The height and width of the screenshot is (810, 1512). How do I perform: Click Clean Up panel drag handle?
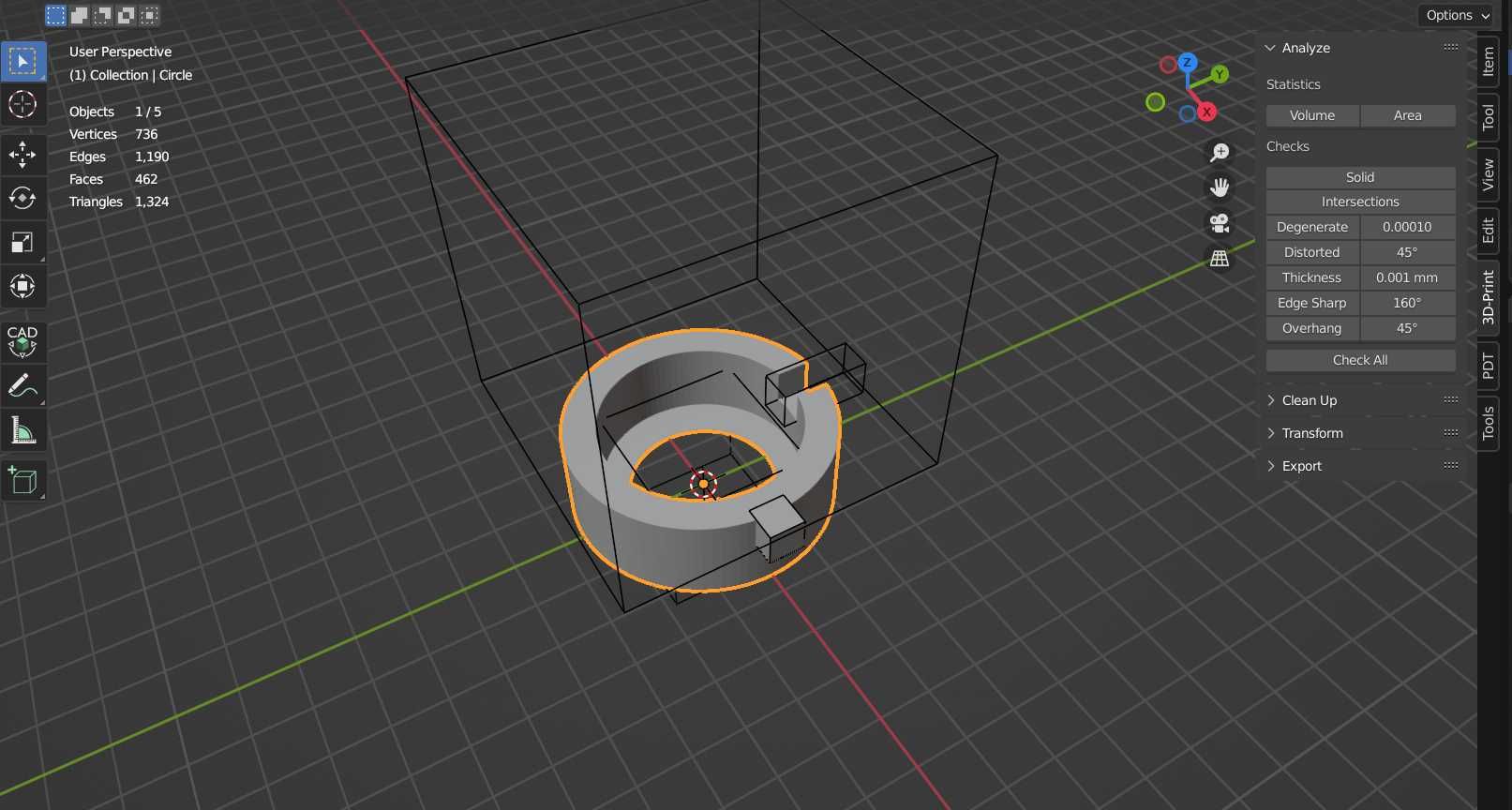(x=1451, y=399)
